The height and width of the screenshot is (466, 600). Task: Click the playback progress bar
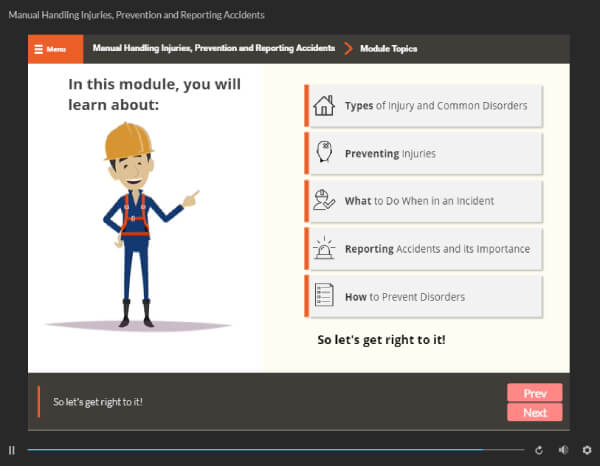pos(270,451)
